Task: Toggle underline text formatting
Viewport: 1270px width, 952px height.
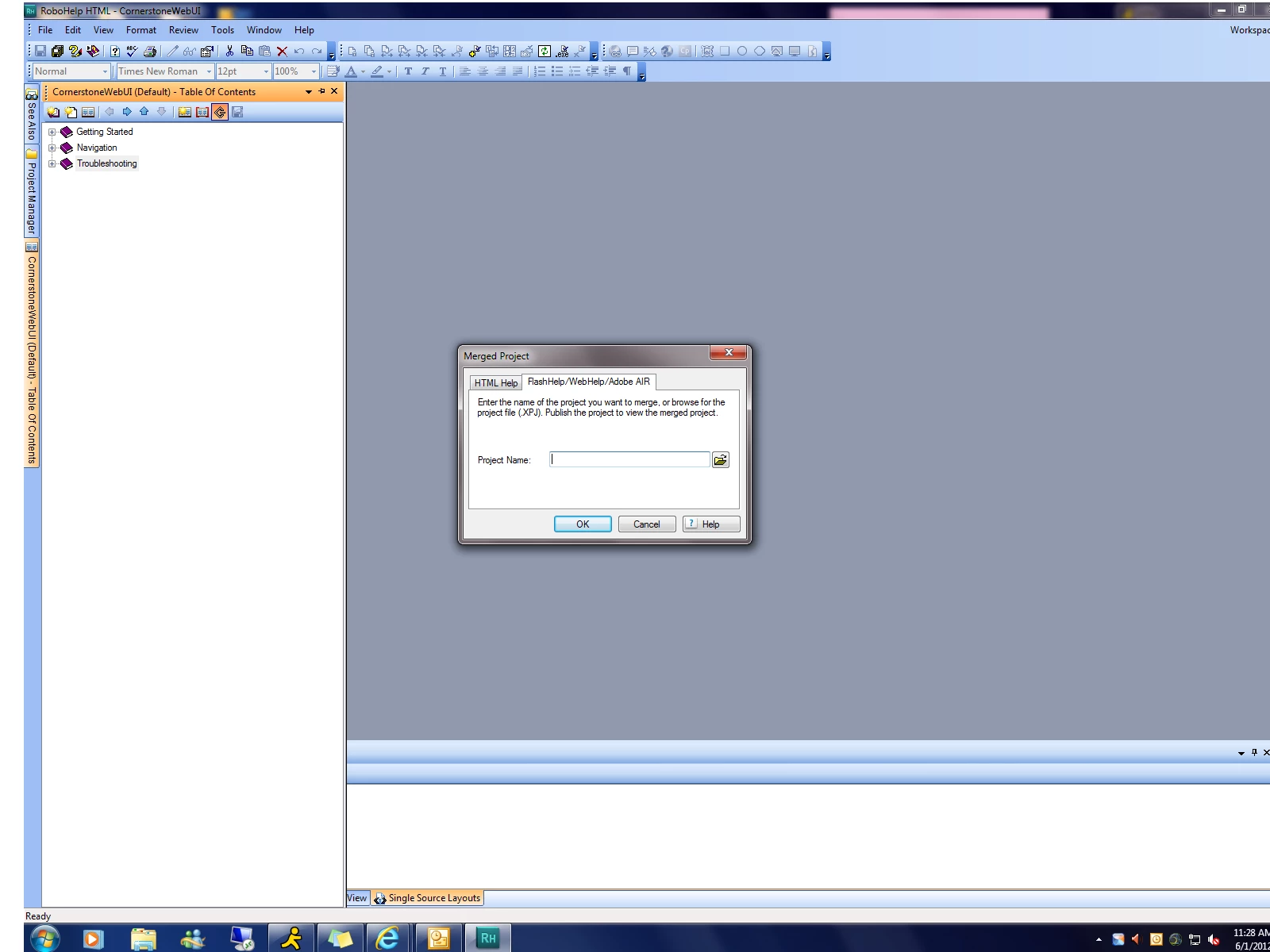Action: coord(443,71)
